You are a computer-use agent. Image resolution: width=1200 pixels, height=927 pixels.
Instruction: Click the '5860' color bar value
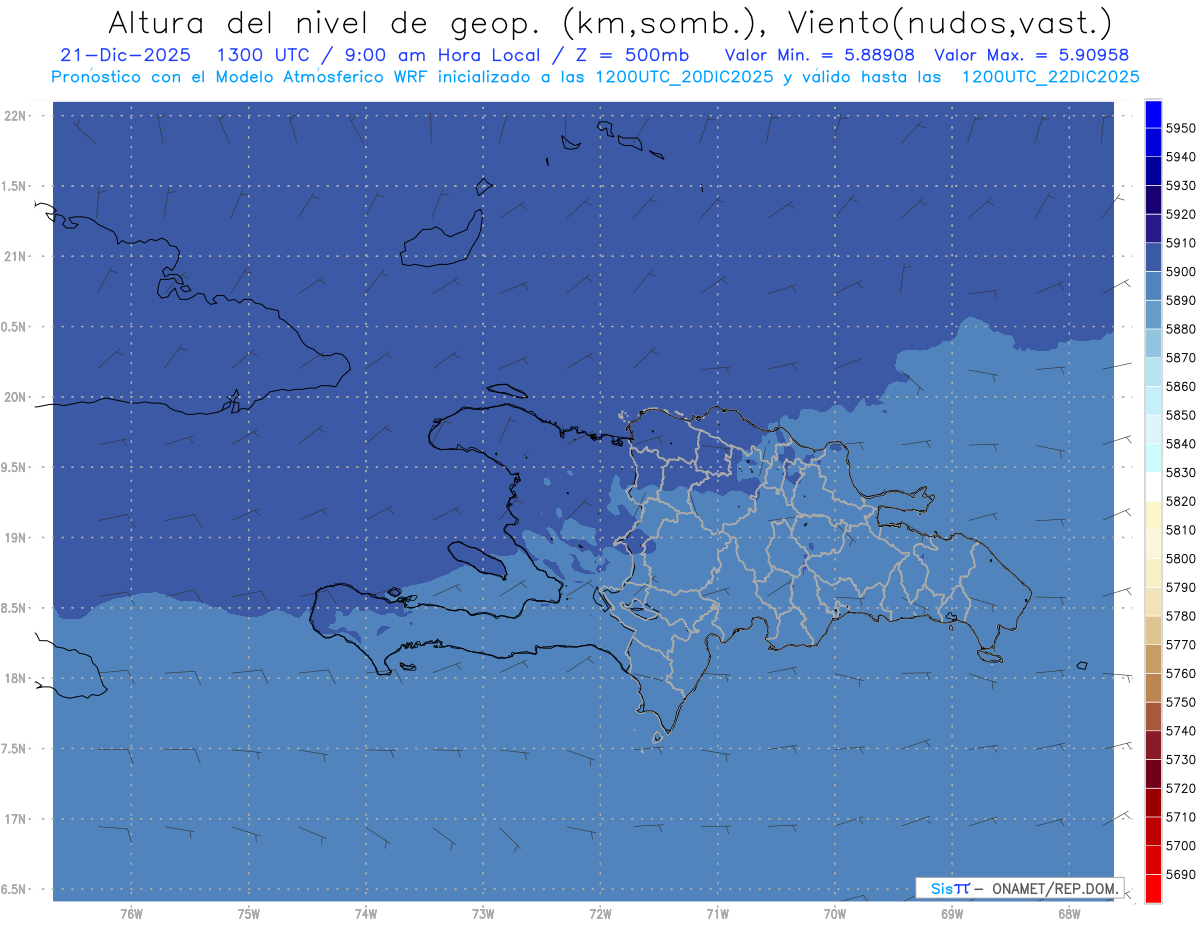pos(1180,386)
